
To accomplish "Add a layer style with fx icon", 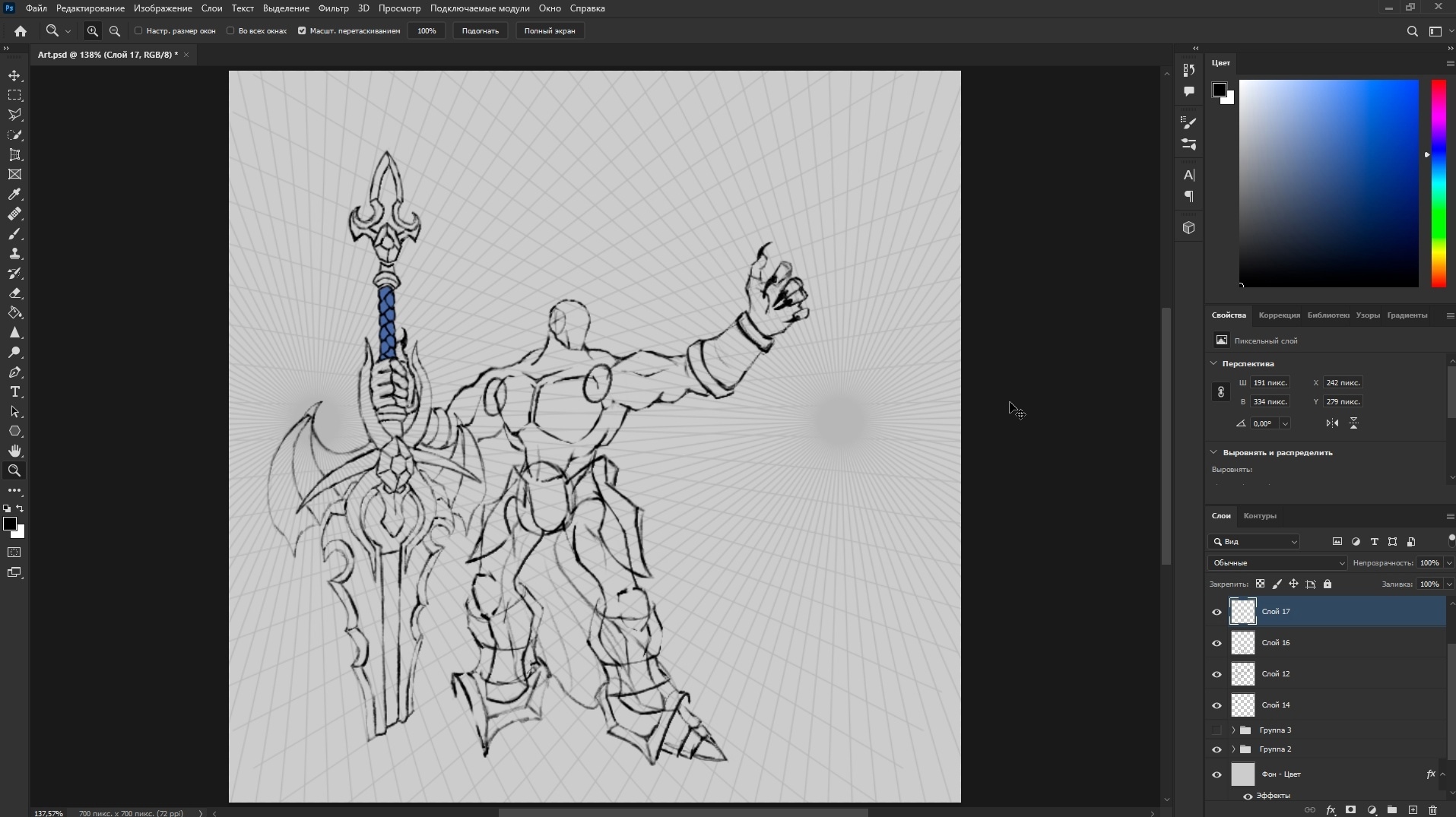I will (1331, 810).
